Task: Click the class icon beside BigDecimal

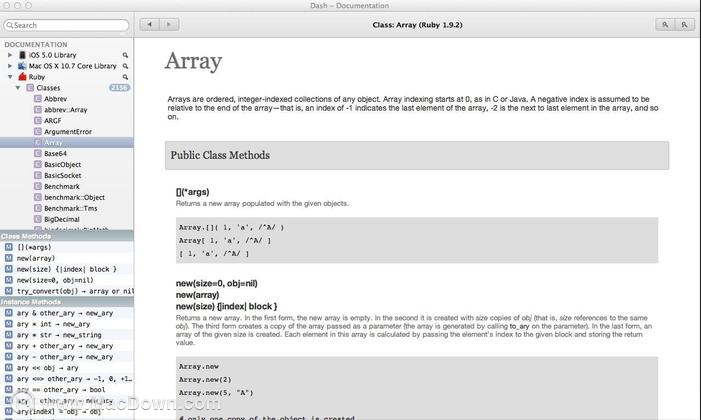Action: [x=38, y=219]
